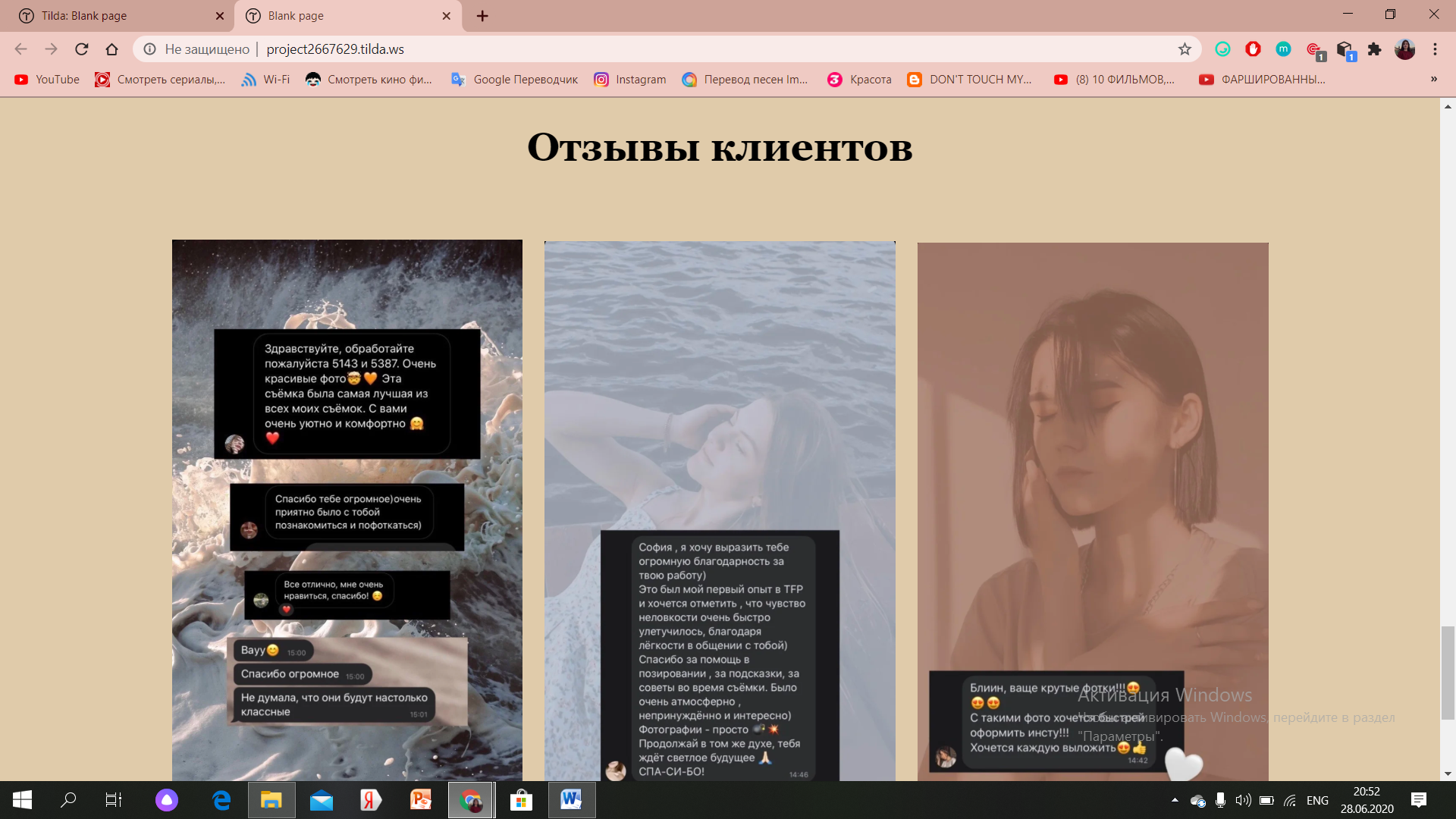The width and height of the screenshot is (1456, 819).
Task: Click the page vertical scrollbar thumb
Action: [1448, 673]
